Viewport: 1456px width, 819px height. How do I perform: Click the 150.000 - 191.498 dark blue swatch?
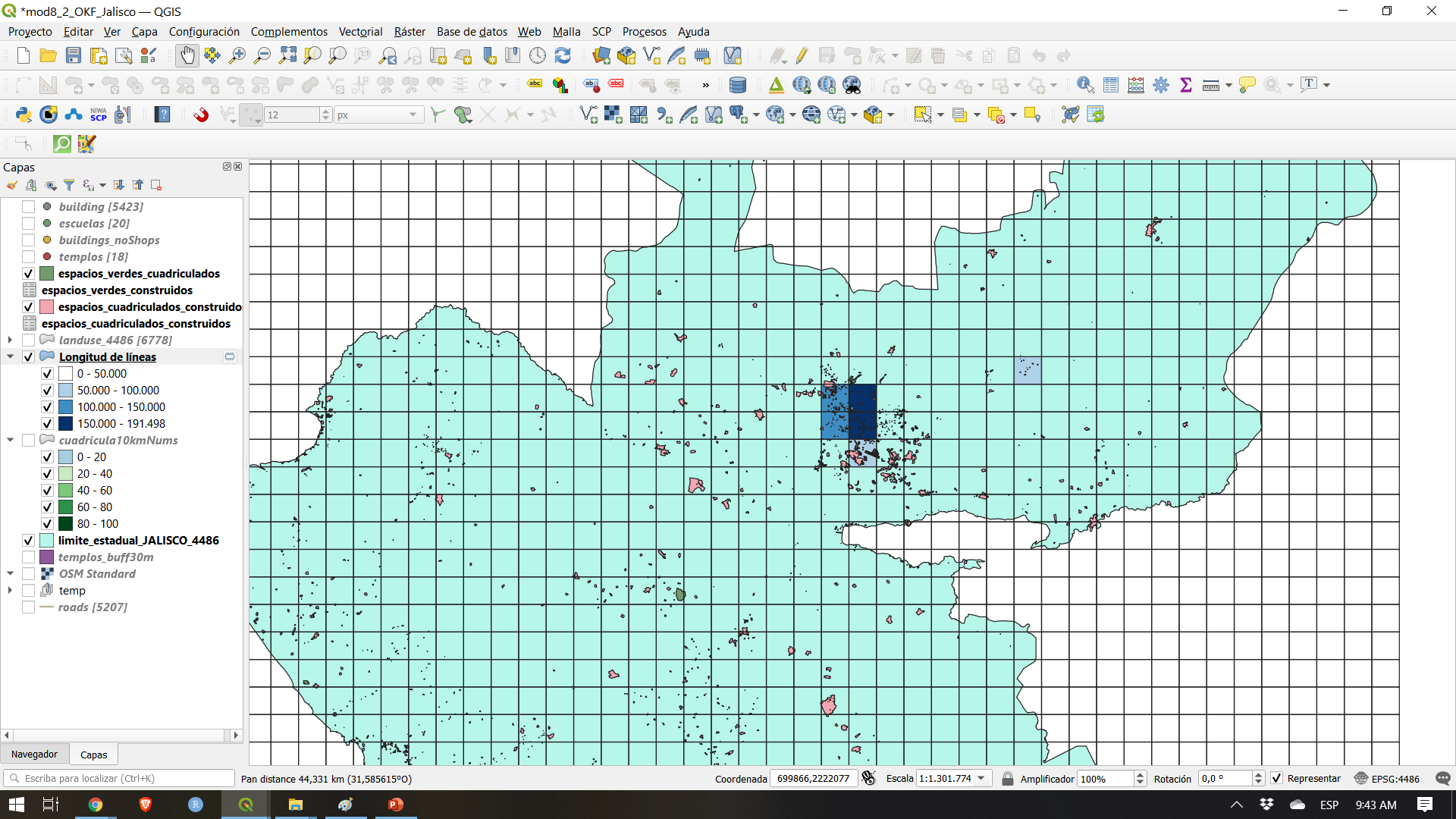click(65, 423)
